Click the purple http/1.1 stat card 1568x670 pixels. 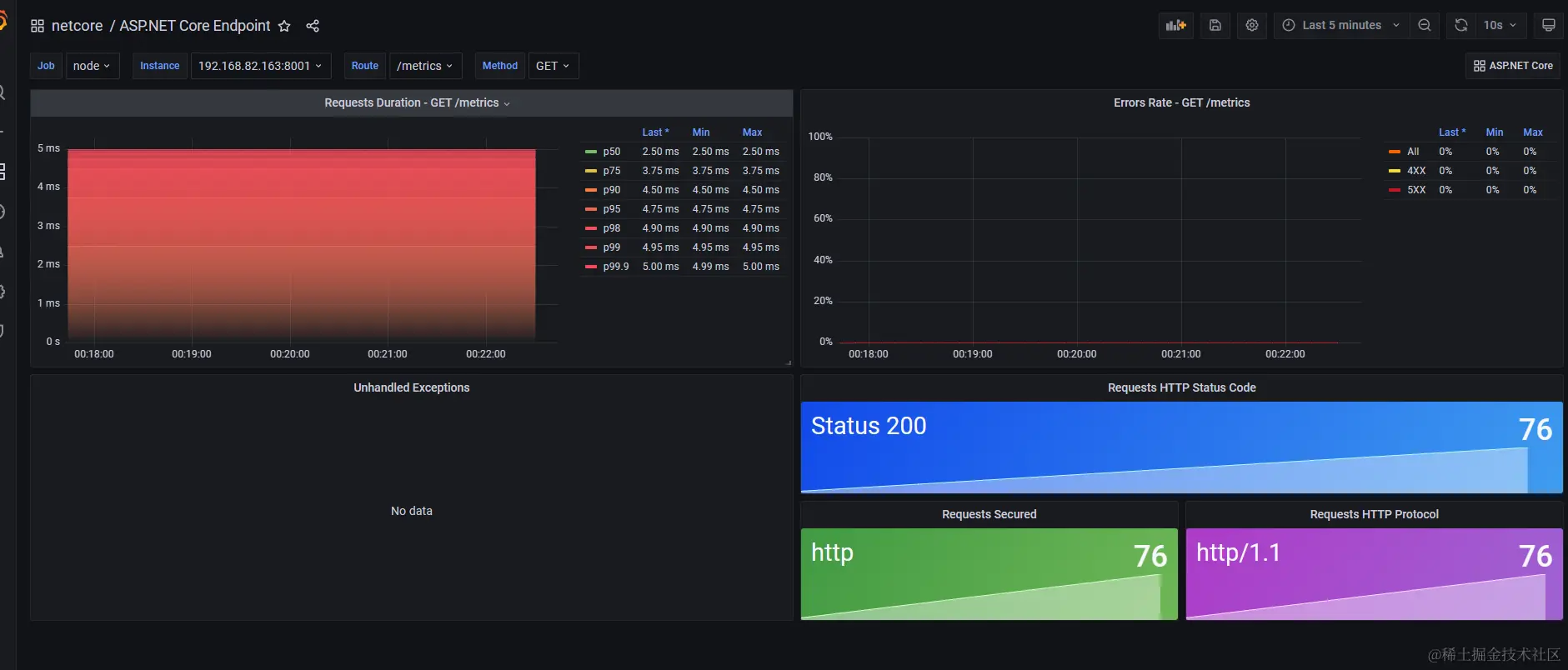pyautogui.click(x=1374, y=574)
